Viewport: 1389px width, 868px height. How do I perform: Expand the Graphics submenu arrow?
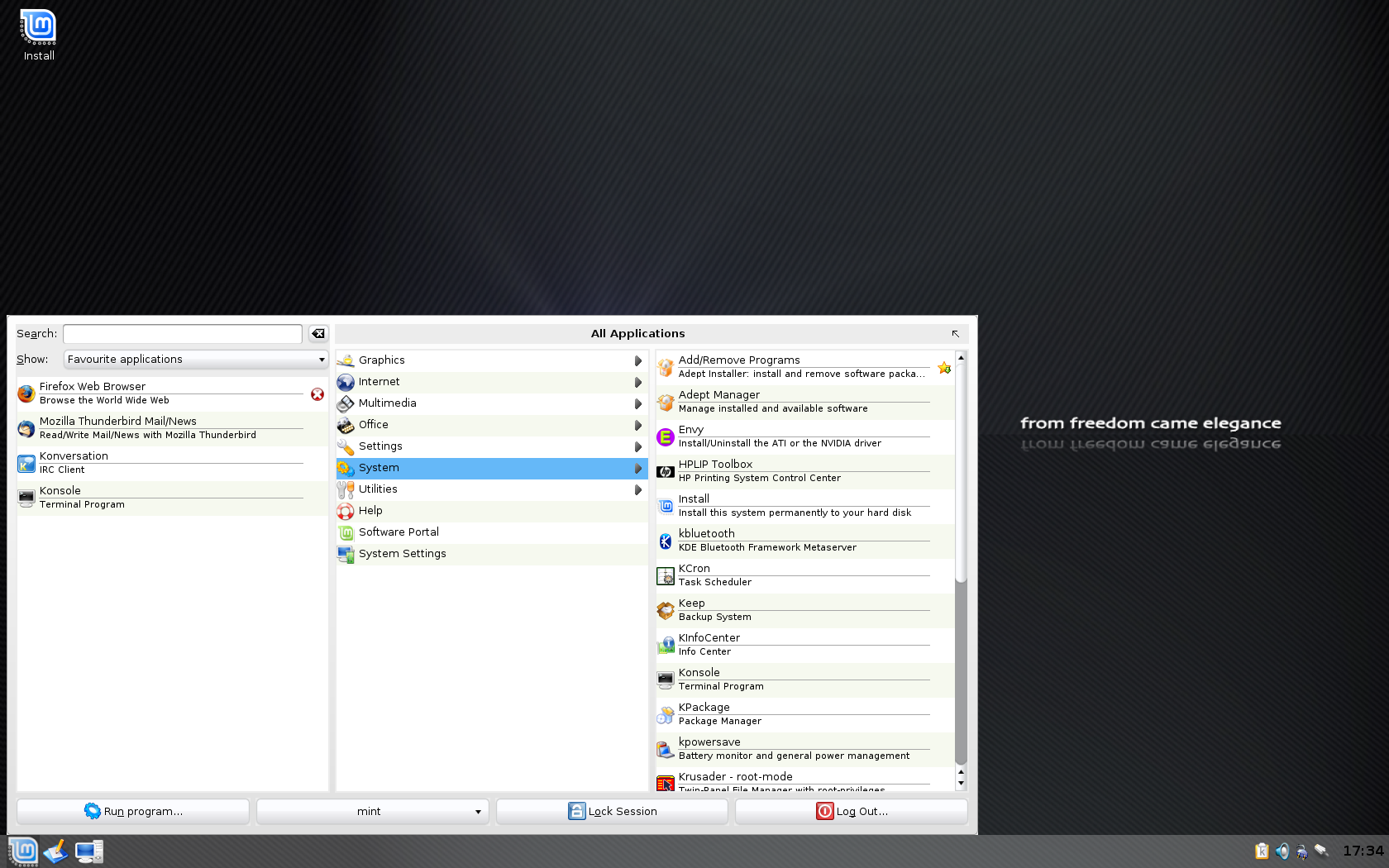(637, 360)
